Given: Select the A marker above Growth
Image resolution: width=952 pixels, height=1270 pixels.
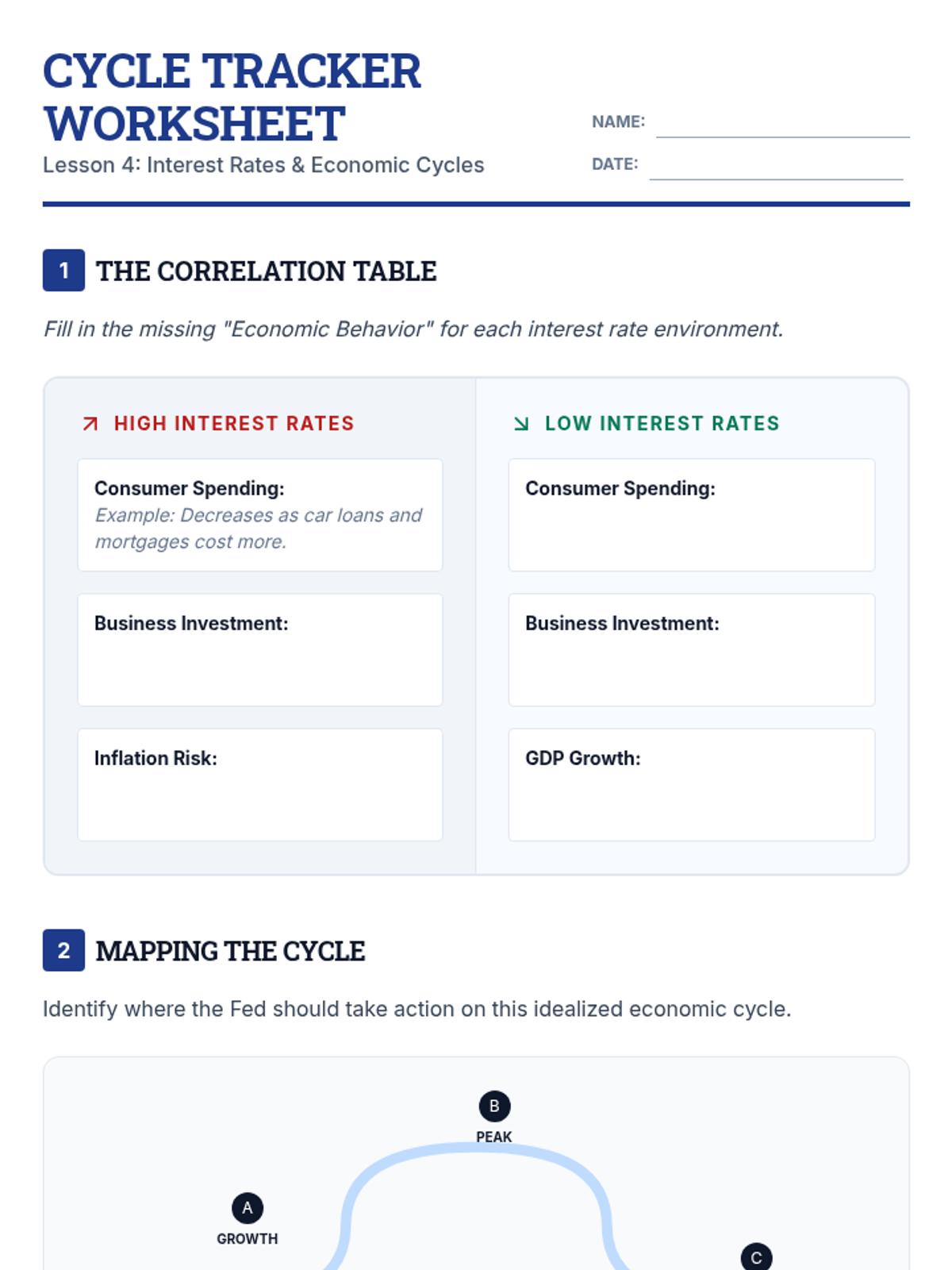Looking at the screenshot, I should coord(248,1208).
